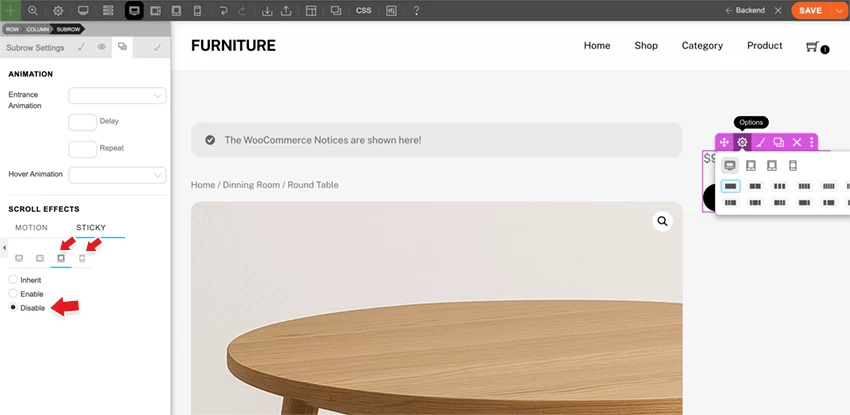Open more actions dots on purple bar
This screenshot has width=850, height=415.
(x=812, y=142)
